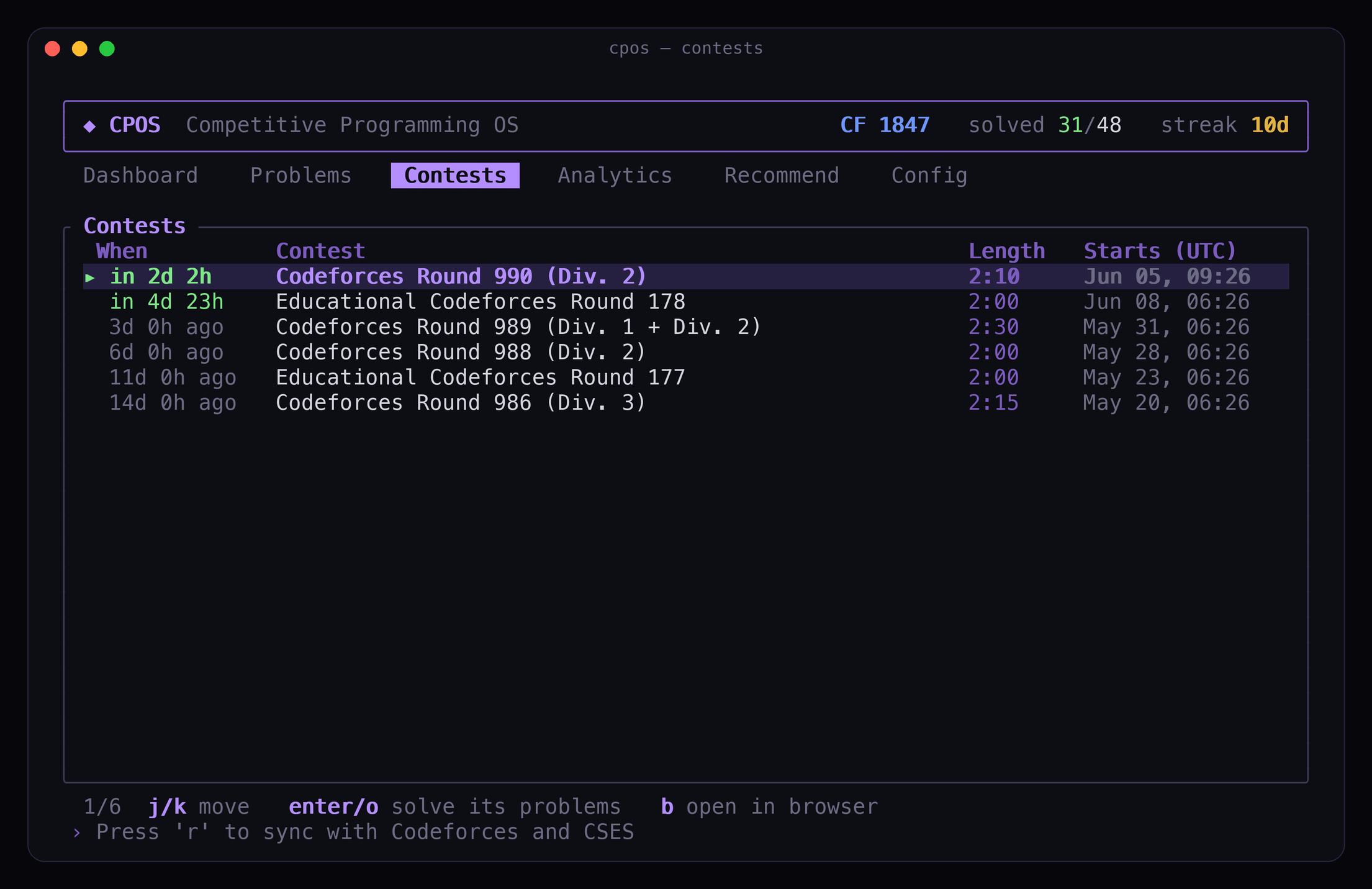
Task: Select Codeforces Round 988 (Div. 2) row
Action: click(686, 352)
